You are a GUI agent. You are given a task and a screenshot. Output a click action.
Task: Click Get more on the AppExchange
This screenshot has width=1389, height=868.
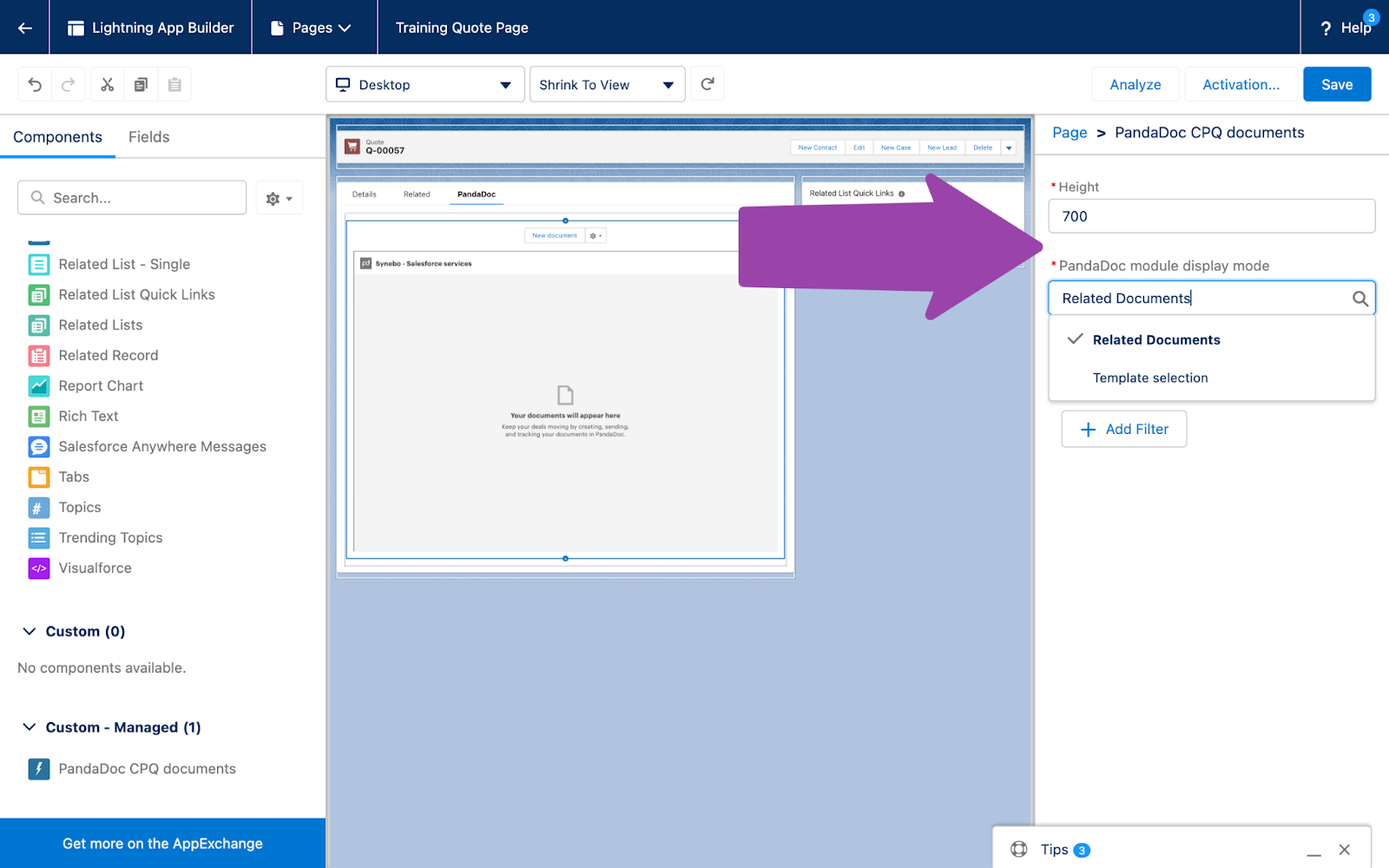click(x=162, y=843)
